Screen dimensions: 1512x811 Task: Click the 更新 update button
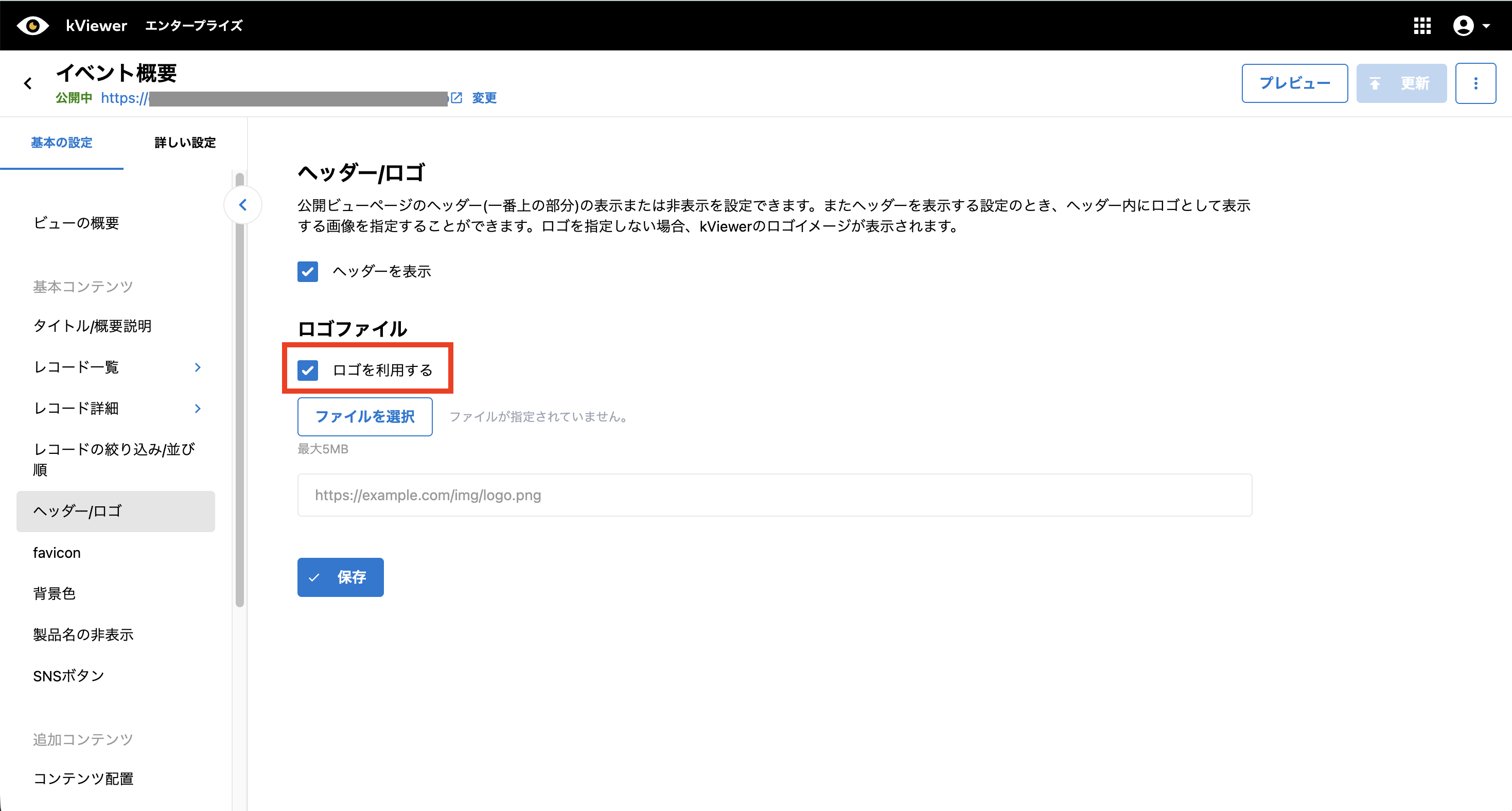[1401, 83]
